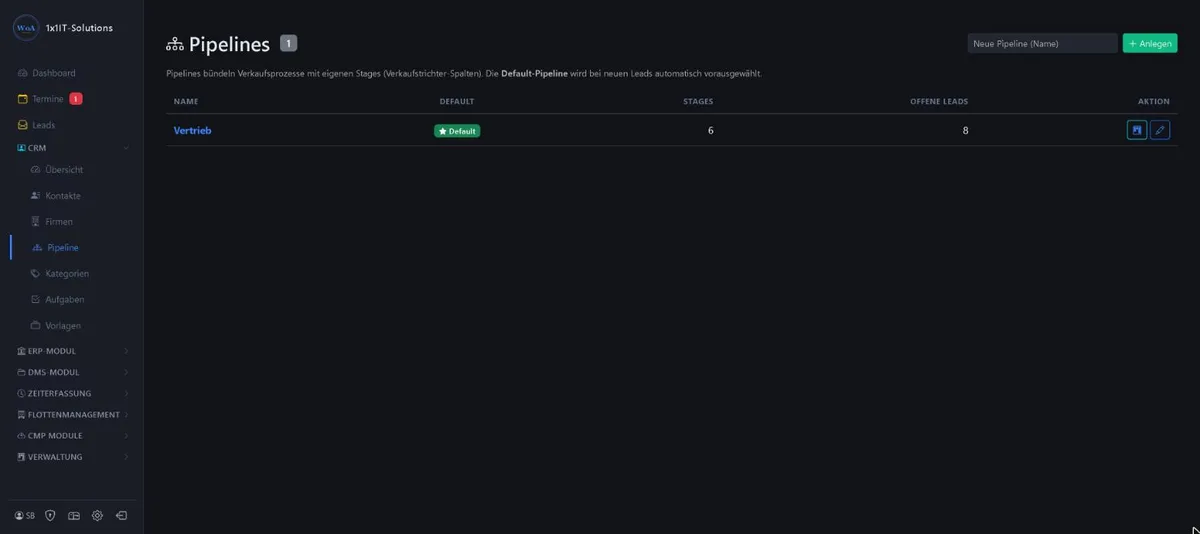
Task: Open Aufgaben under CRM
Action: point(58,299)
